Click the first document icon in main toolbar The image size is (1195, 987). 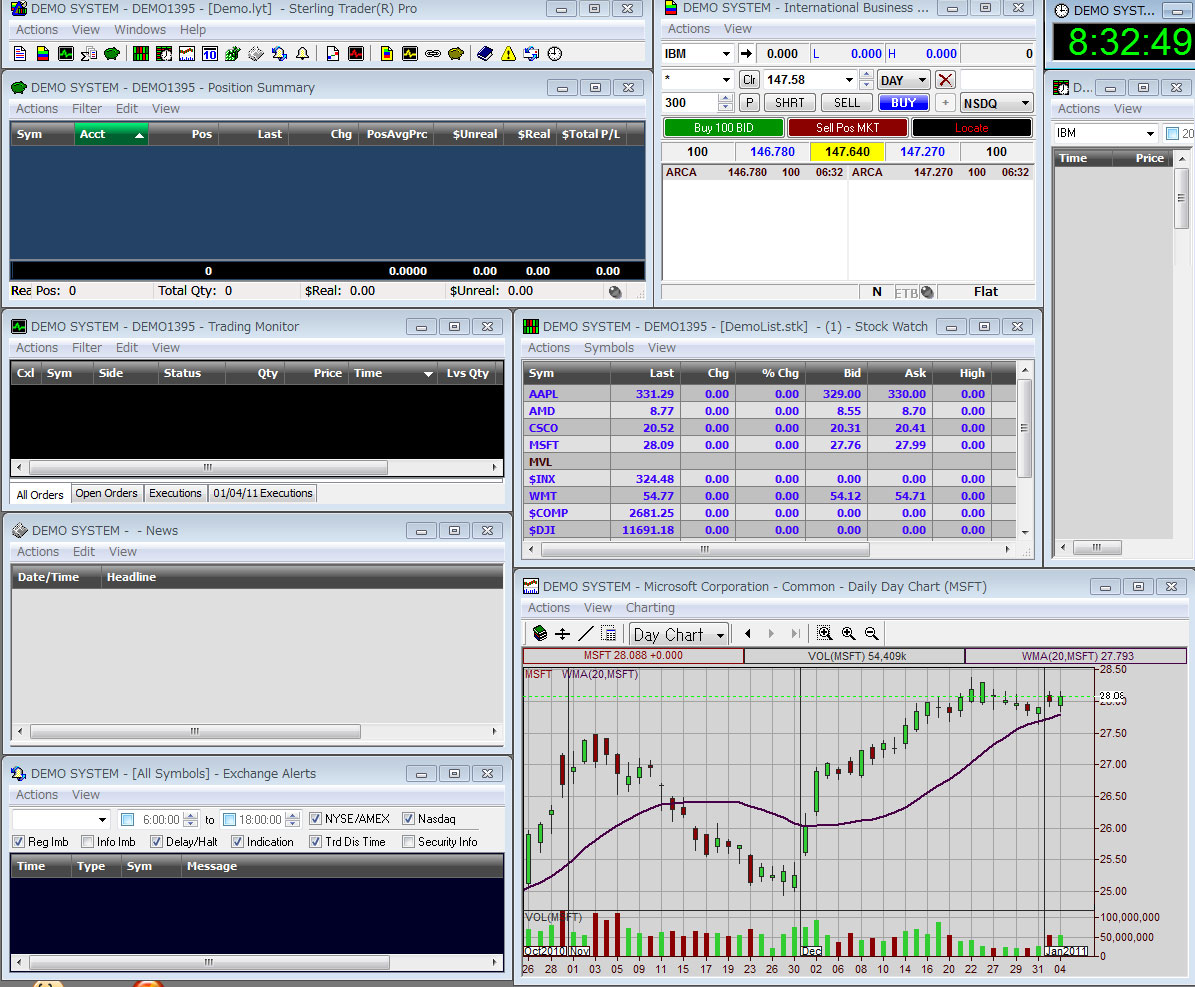click(x=21, y=53)
